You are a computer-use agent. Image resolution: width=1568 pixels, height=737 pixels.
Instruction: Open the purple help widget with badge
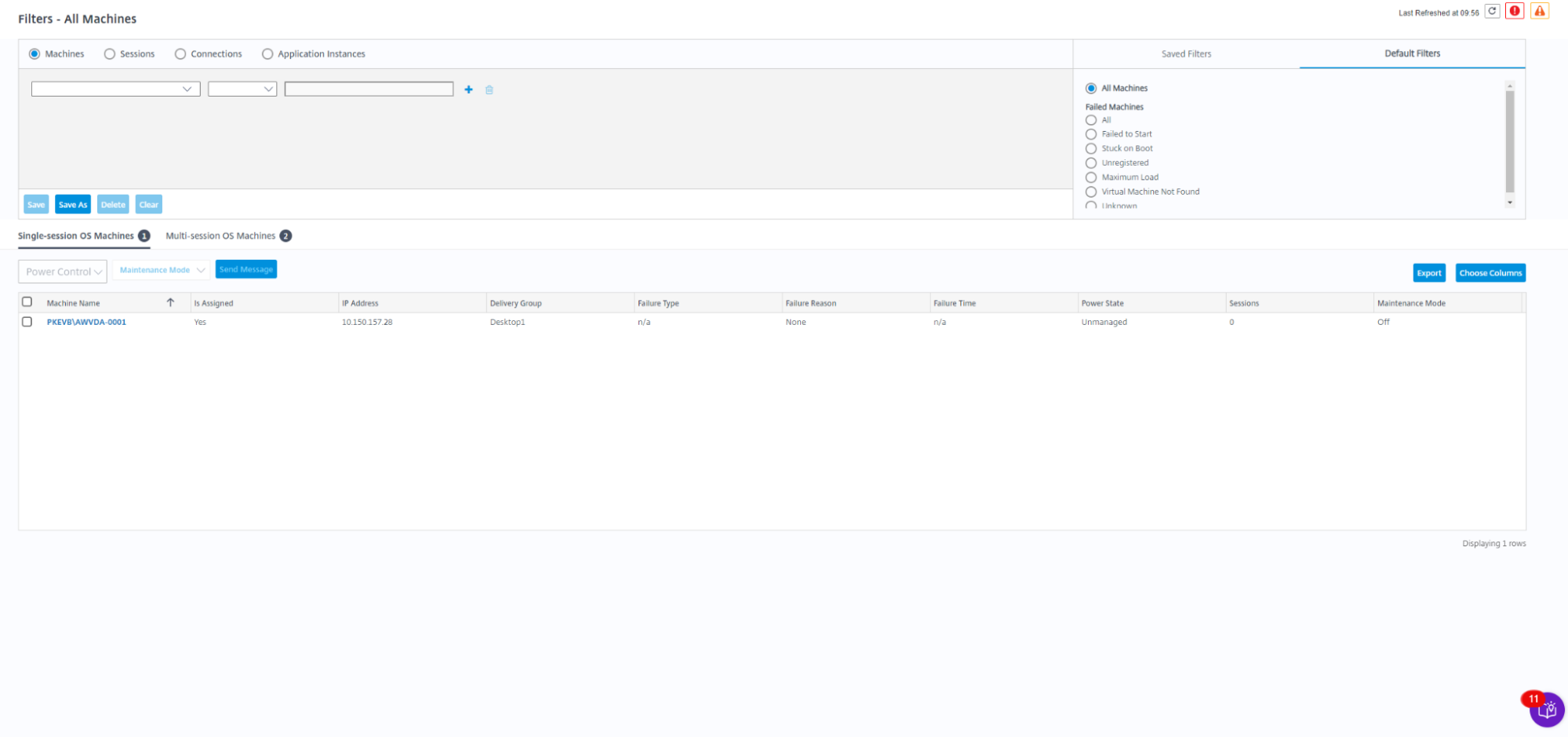pos(1546,710)
